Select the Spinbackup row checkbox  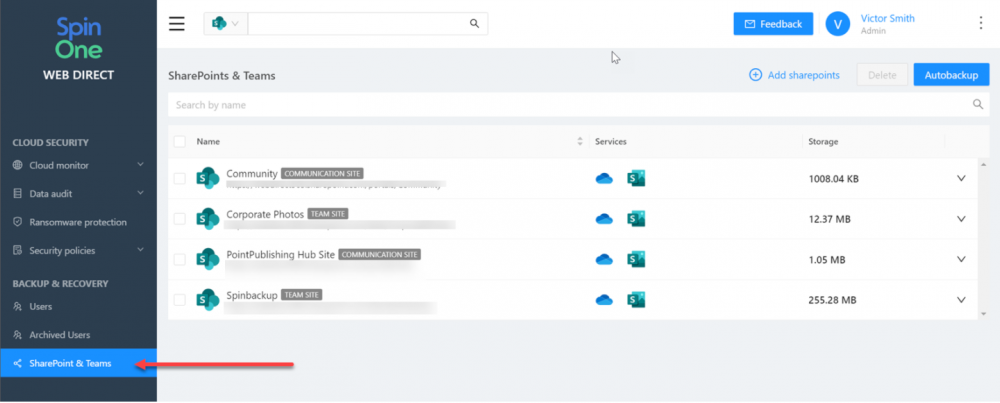(180, 300)
